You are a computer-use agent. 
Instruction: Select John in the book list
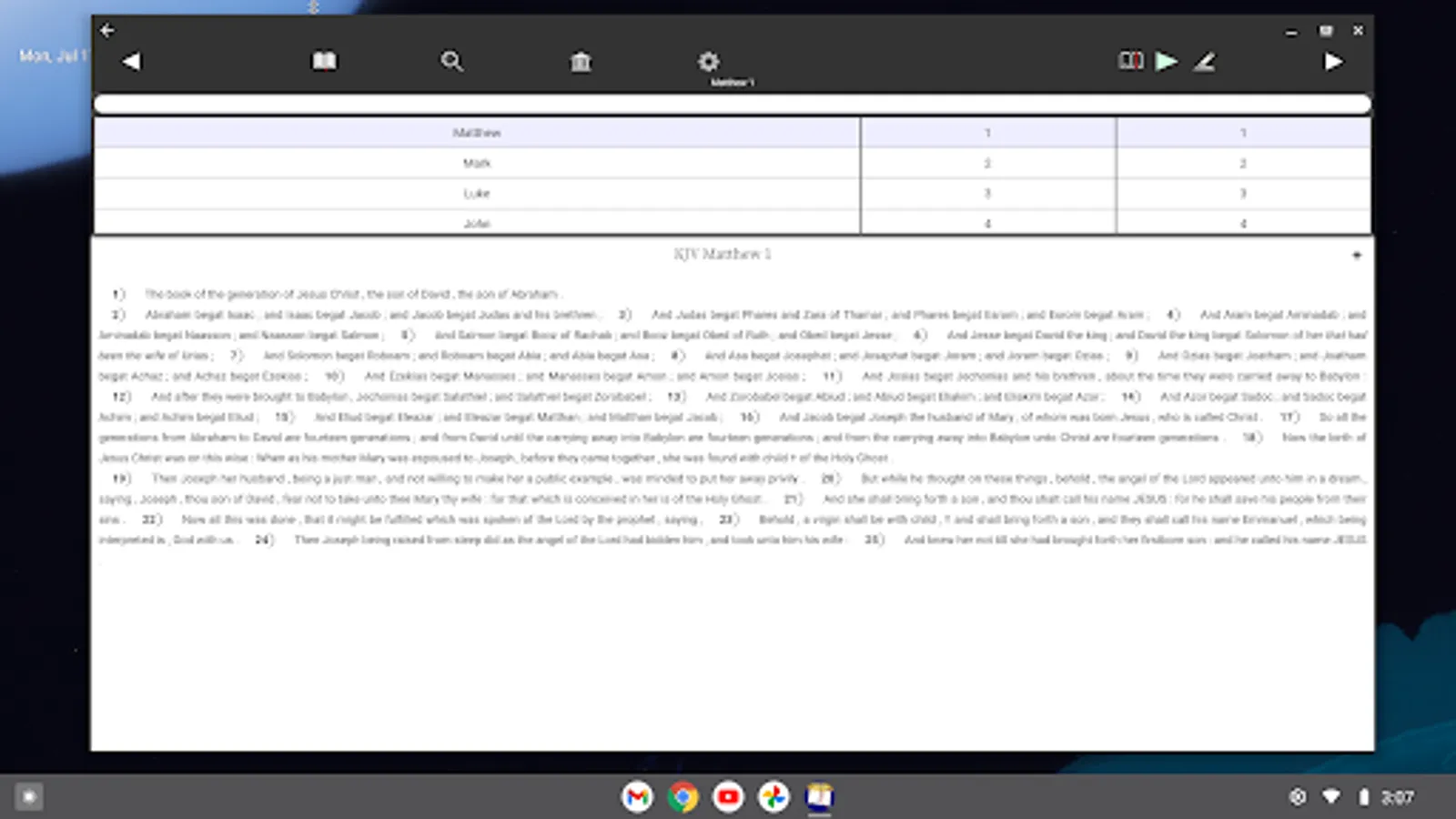pyautogui.click(x=477, y=222)
